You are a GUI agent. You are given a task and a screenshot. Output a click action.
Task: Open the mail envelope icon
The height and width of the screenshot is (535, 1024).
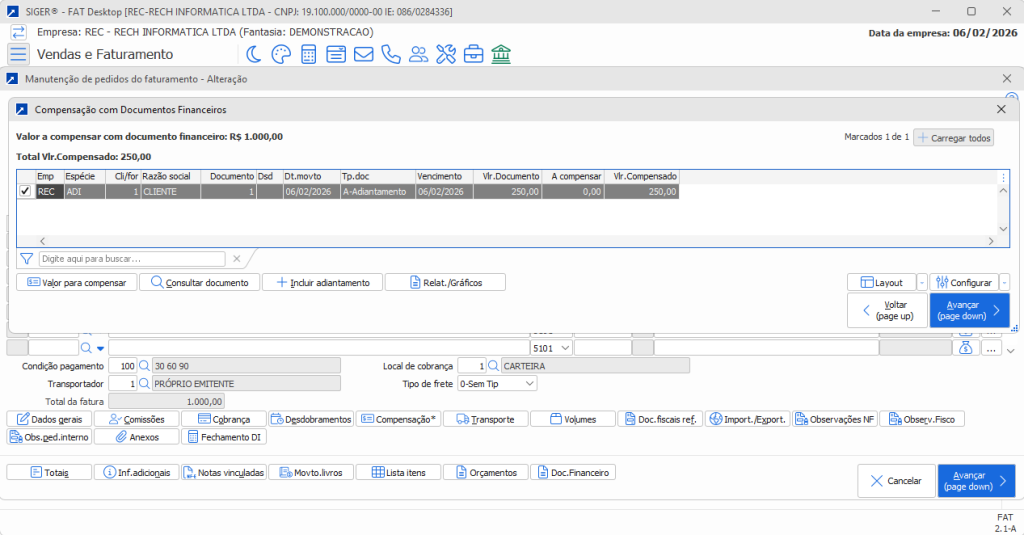click(363, 54)
